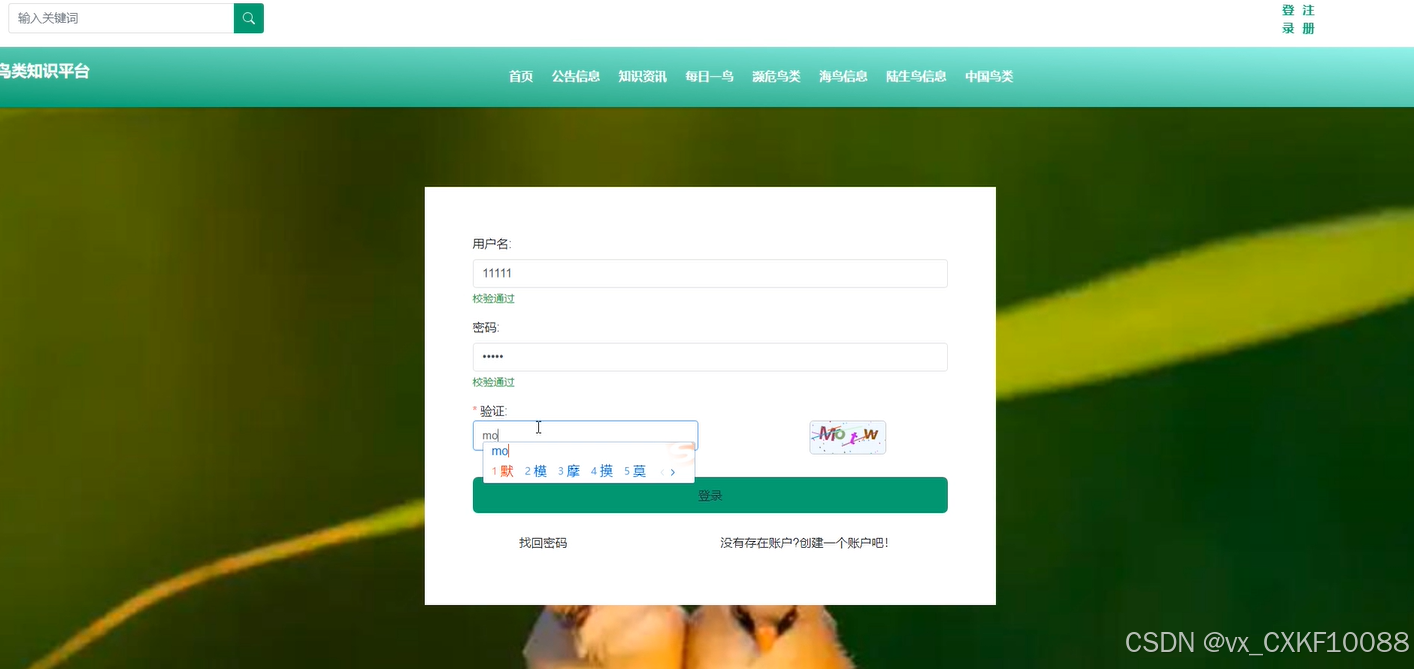This screenshot has width=1414, height=669.
Task: Click 校验通过 message below the password field
Action: pyautogui.click(x=494, y=383)
